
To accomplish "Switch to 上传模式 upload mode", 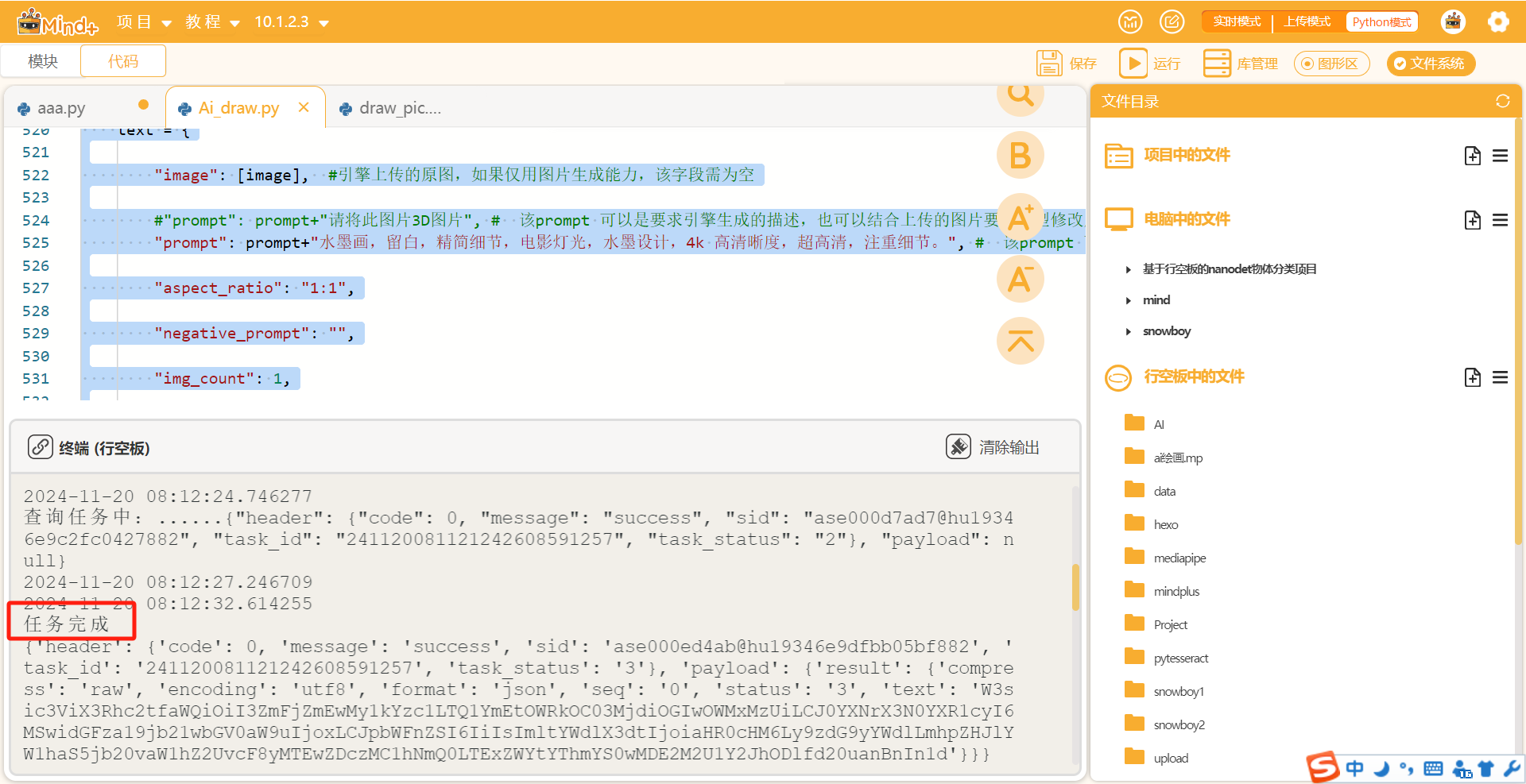I will tap(1307, 21).
